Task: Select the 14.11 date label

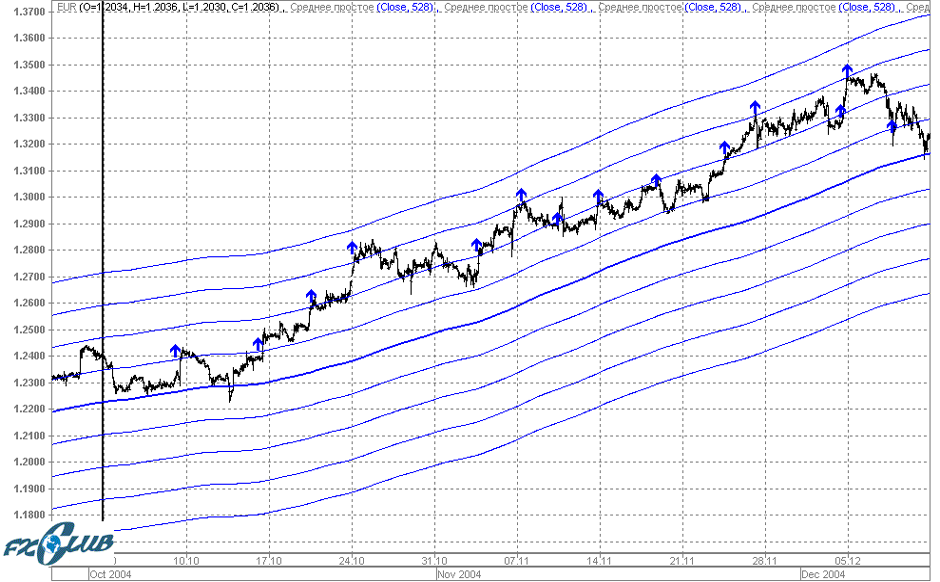Action: pos(599,561)
